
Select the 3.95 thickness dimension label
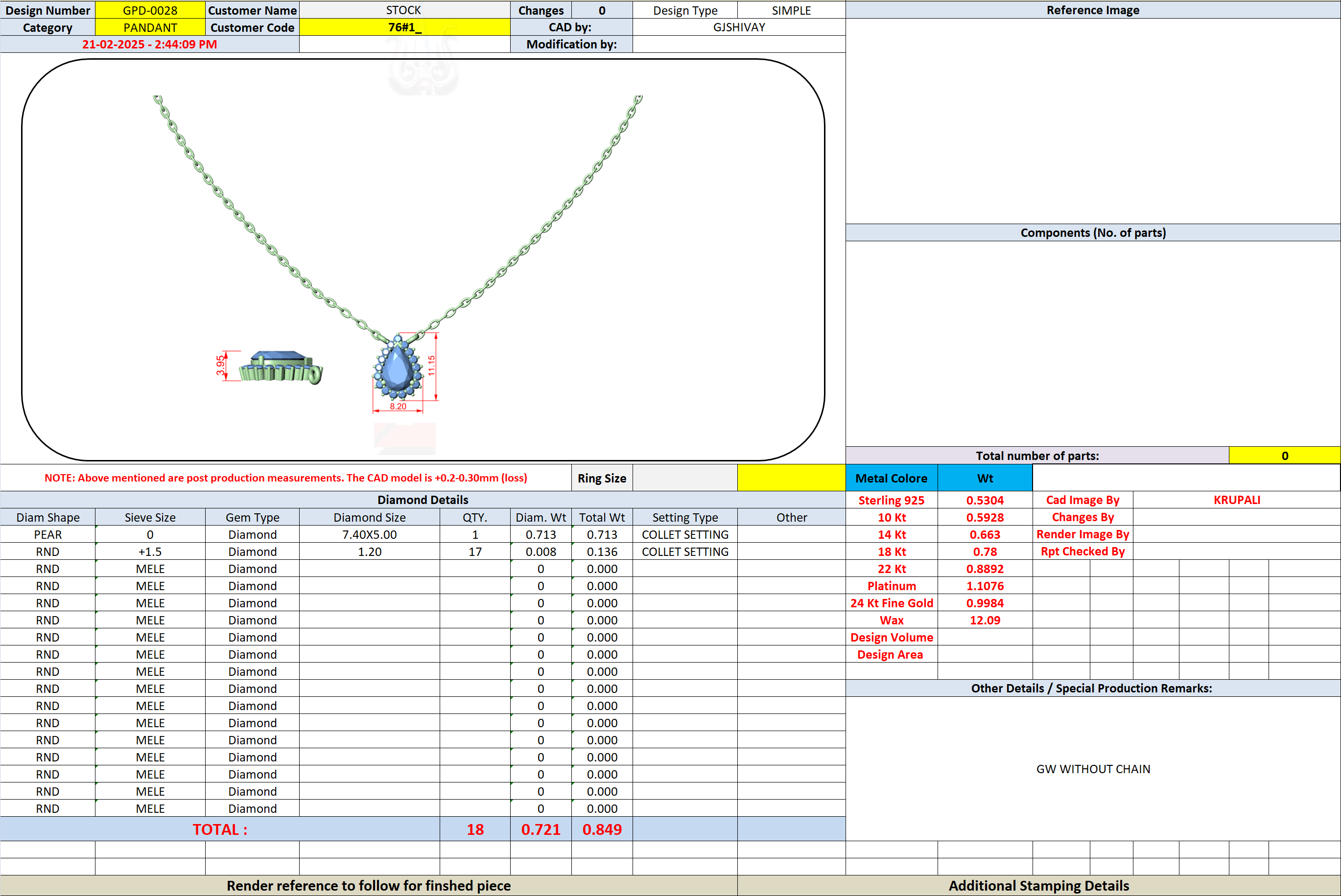point(220,366)
